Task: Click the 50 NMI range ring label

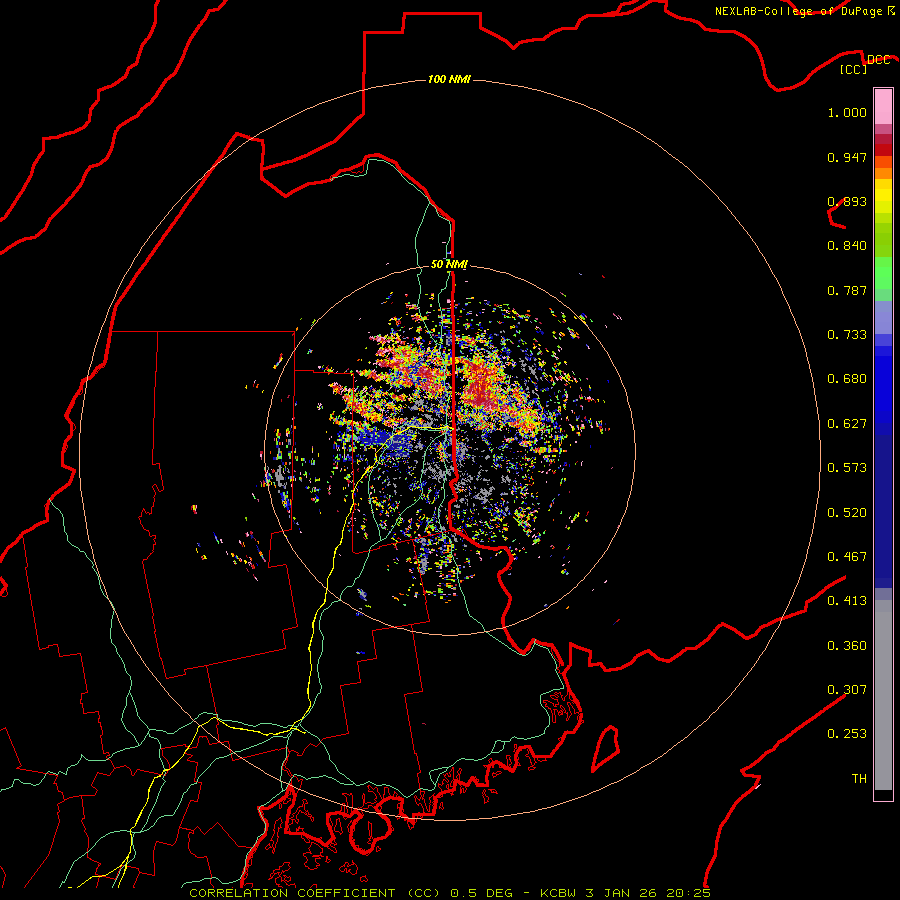Action: 449,264
